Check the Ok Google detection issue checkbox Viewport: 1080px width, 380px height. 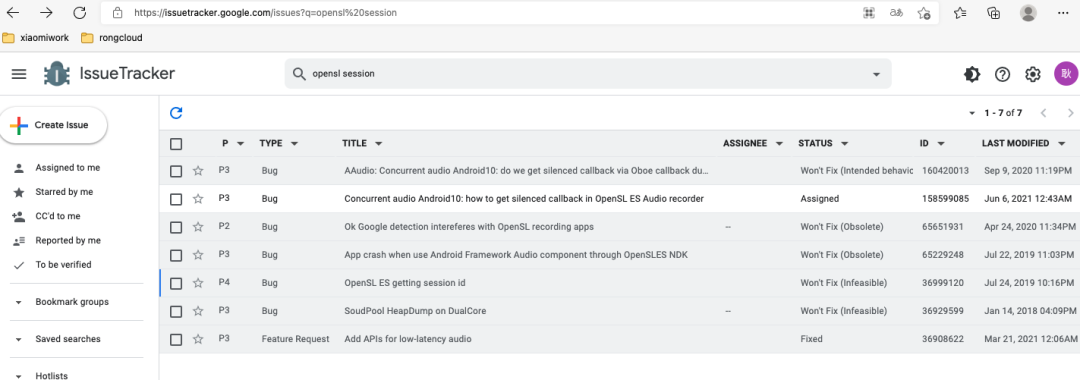pyautogui.click(x=176, y=227)
